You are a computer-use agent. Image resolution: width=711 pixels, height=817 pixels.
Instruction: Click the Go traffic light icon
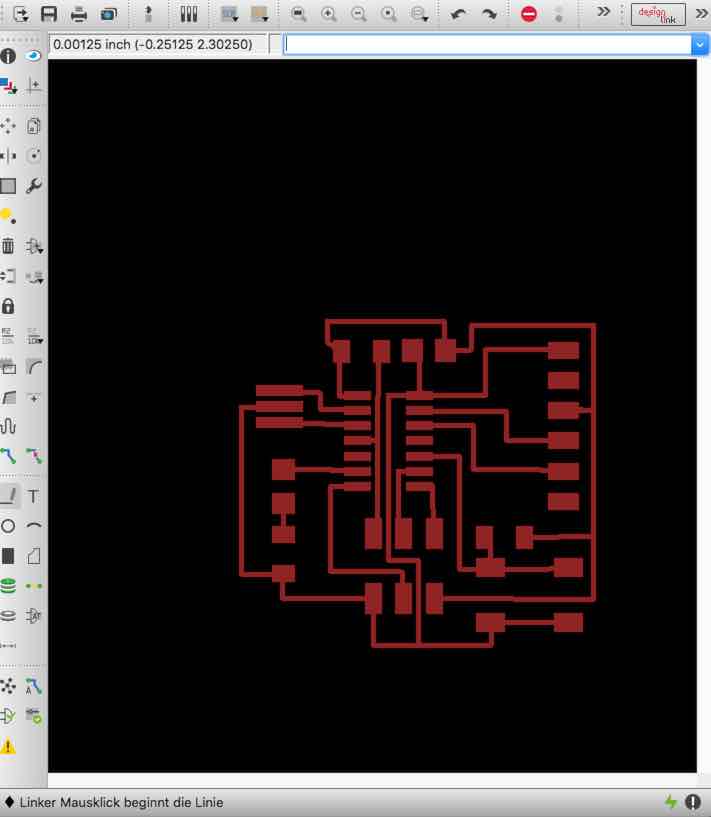(559, 14)
